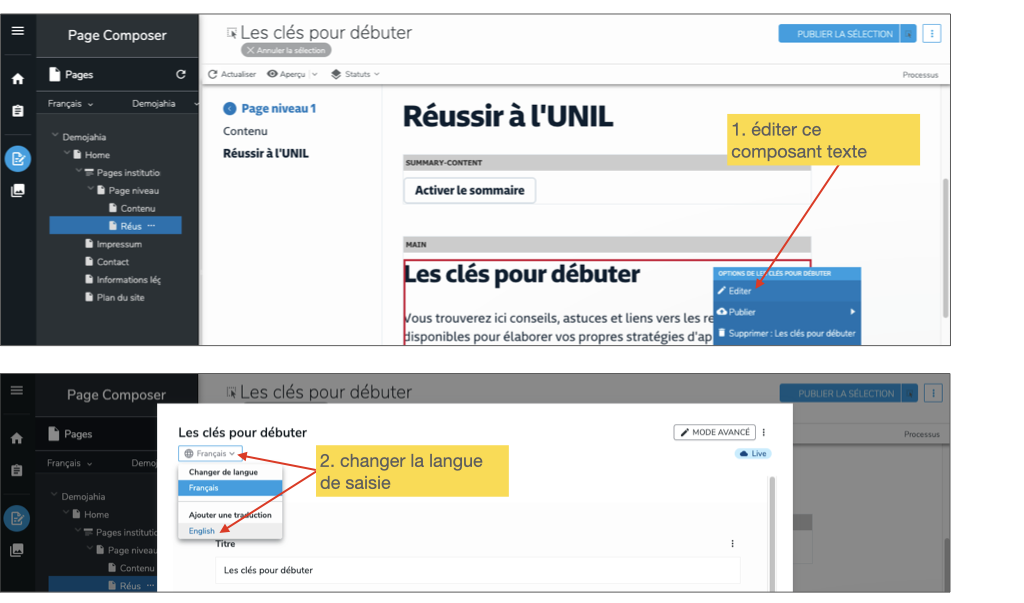Click the three-dot icon on selected Réus tree item
1024x603 pixels.
(x=152, y=226)
